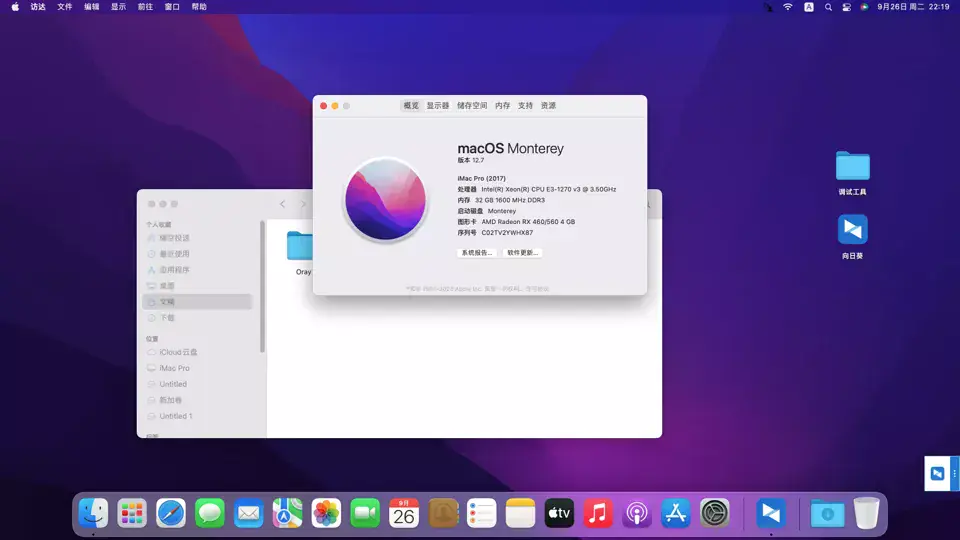This screenshot has height=540, width=960.
Task: Open System Preferences gear in Dock
Action: tap(714, 513)
